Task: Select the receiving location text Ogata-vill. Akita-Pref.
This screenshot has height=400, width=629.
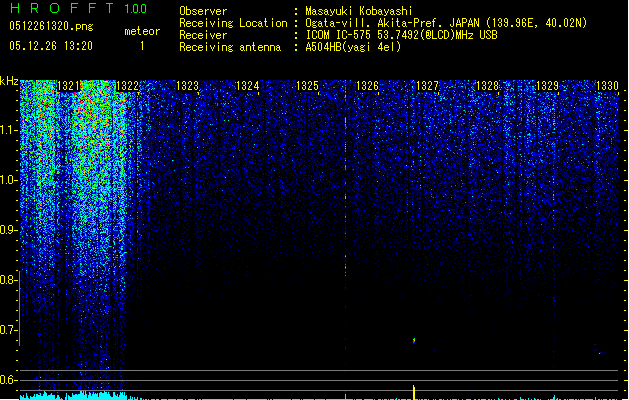Action: pyautogui.click(x=373, y=23)
